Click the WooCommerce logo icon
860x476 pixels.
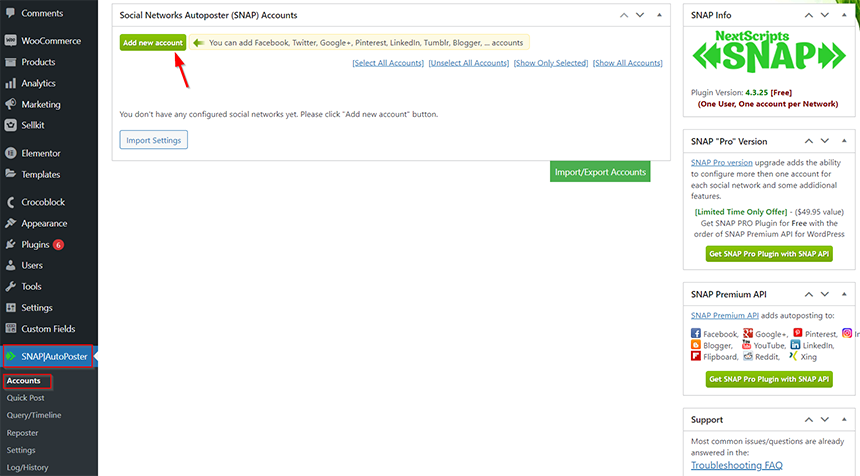10,41
